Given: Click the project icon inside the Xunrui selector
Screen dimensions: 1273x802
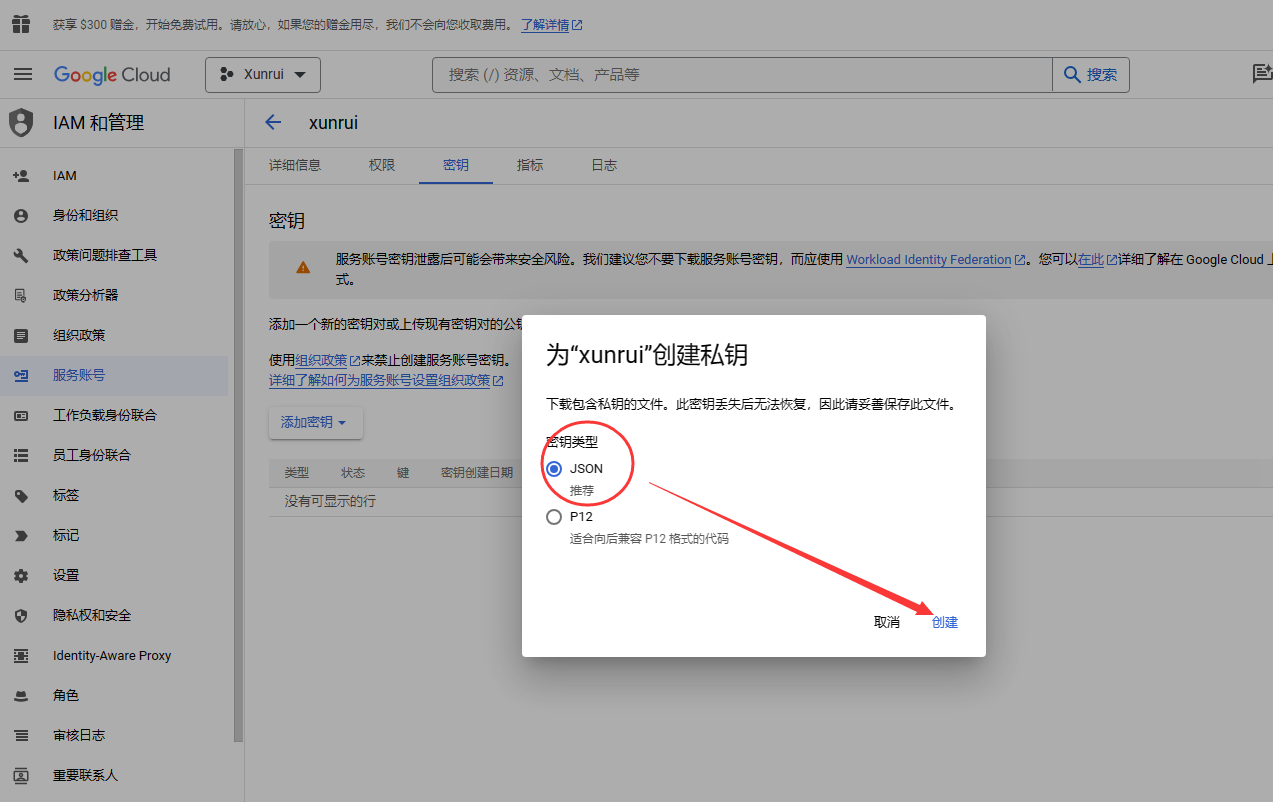Looking at the screenshot, I should tap(227, 75).
